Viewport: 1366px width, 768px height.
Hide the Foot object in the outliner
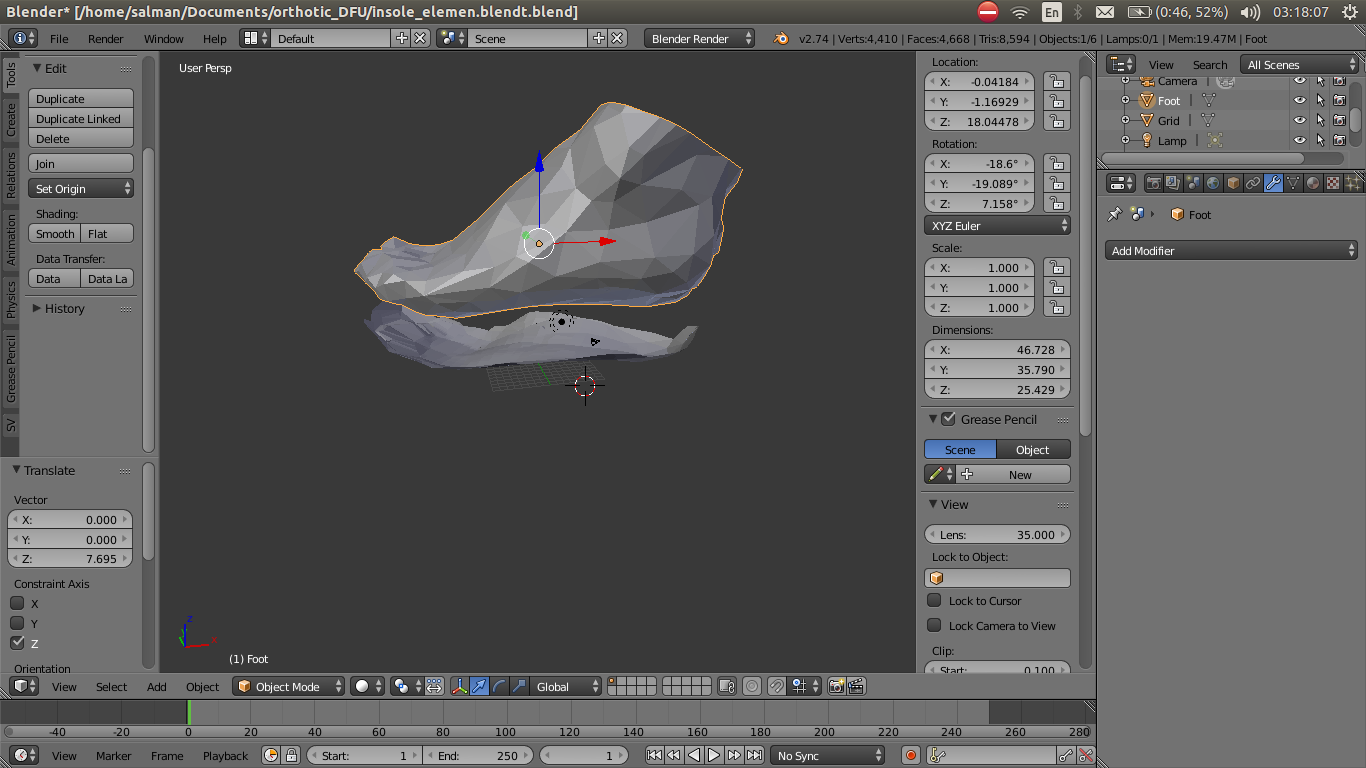[1297, 100]
